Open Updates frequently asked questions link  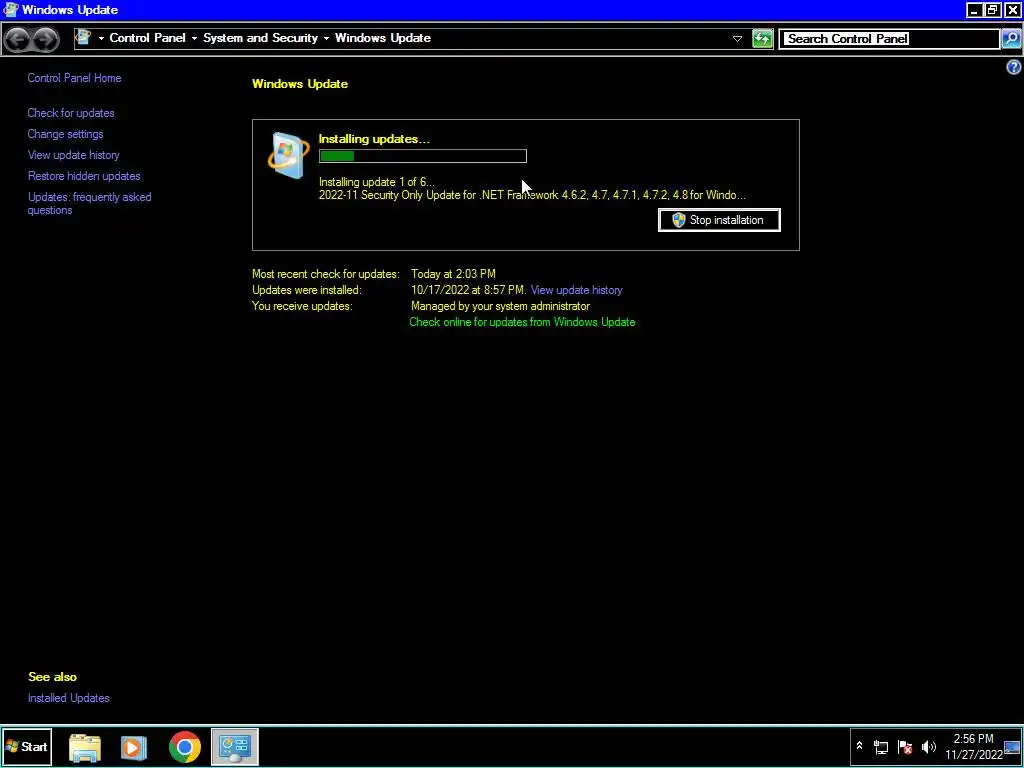[x=89, y=203]
